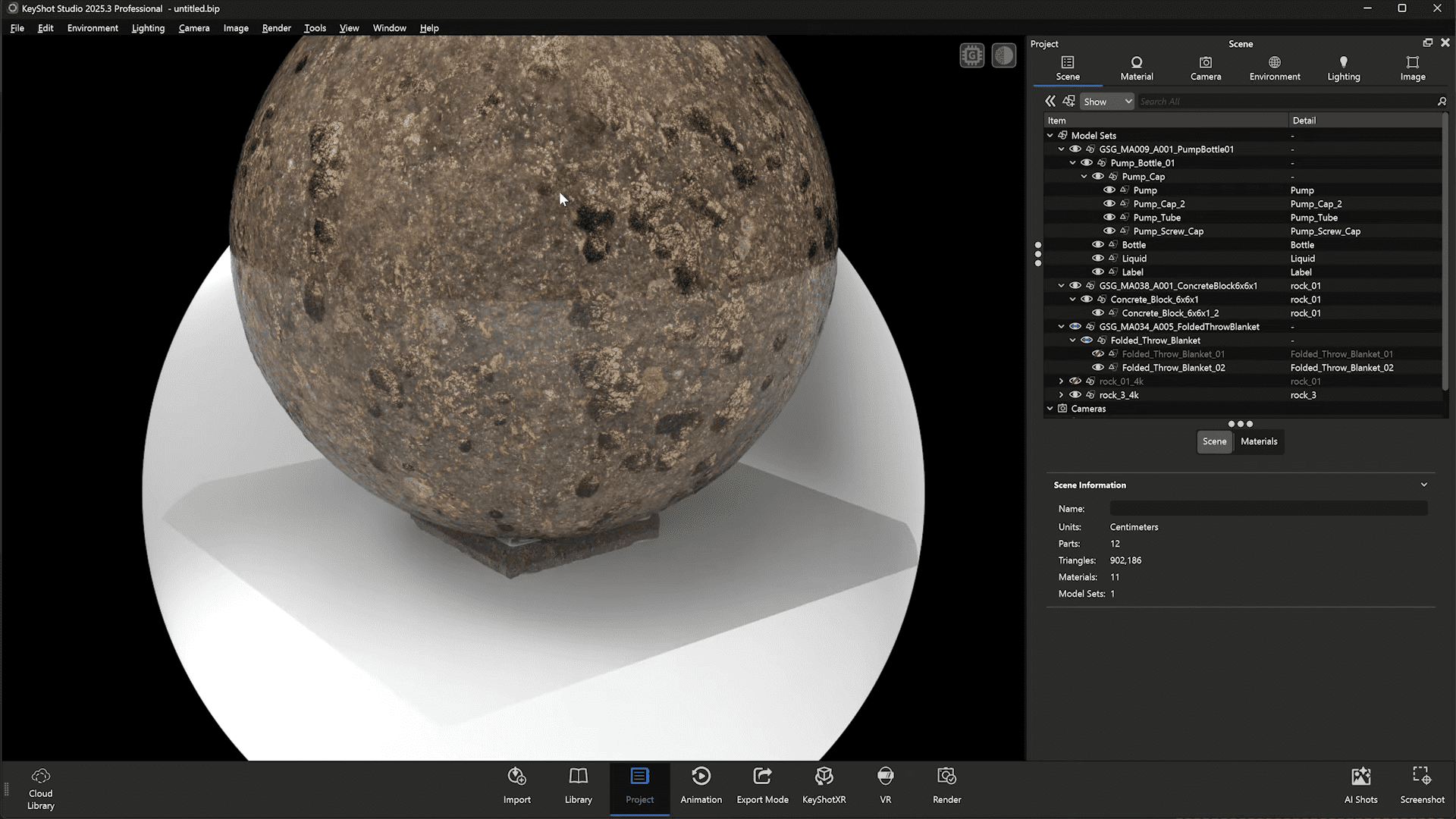Open the Show filter dropdown
The width and height of the screenshot is (1456, 819).
1106,101
